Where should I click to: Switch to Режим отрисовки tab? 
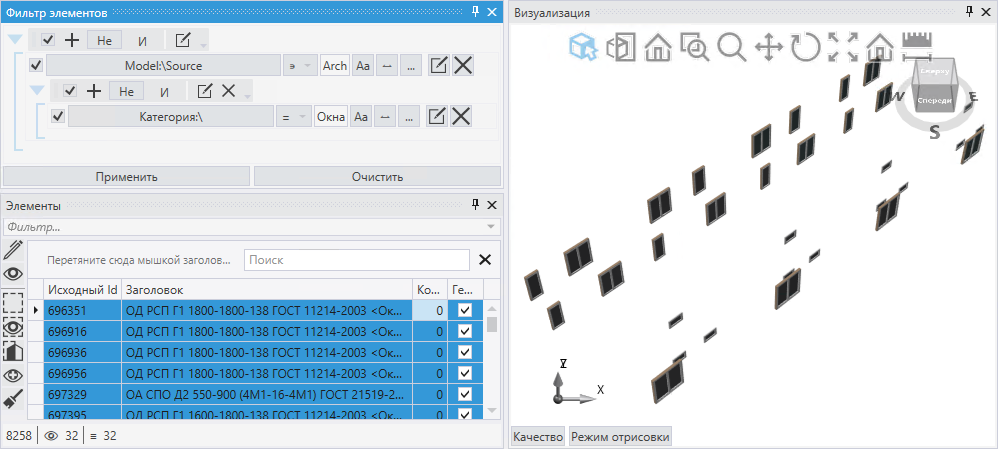click(x=620, y=437)
